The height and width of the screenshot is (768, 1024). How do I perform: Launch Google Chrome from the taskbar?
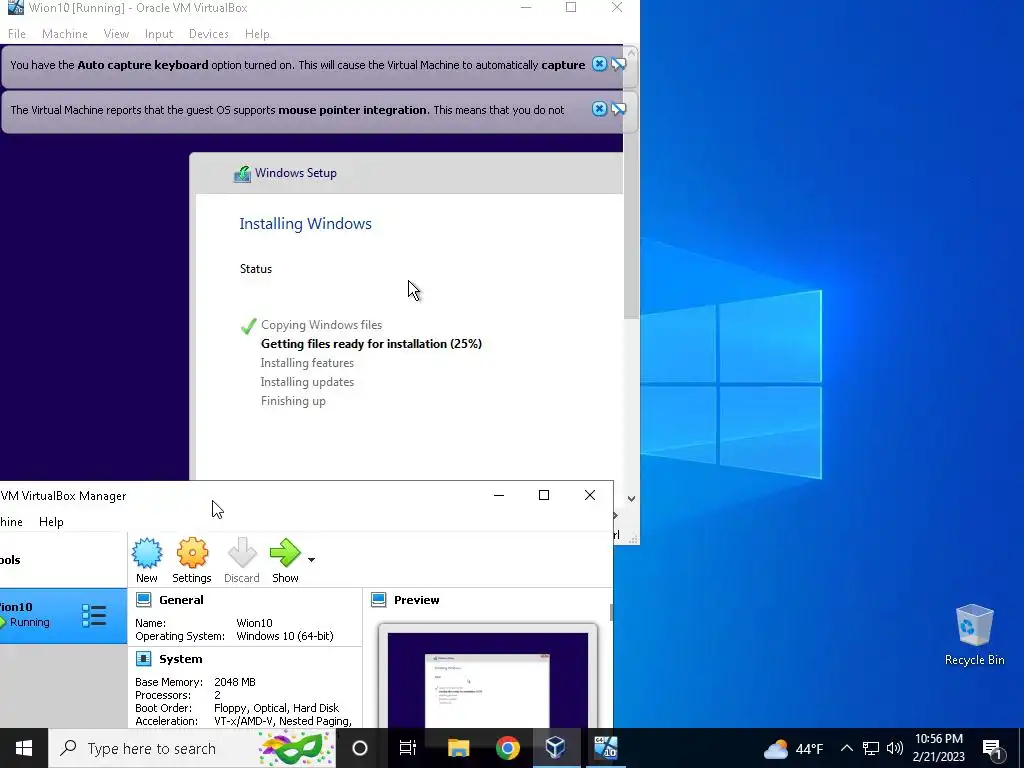507,748
